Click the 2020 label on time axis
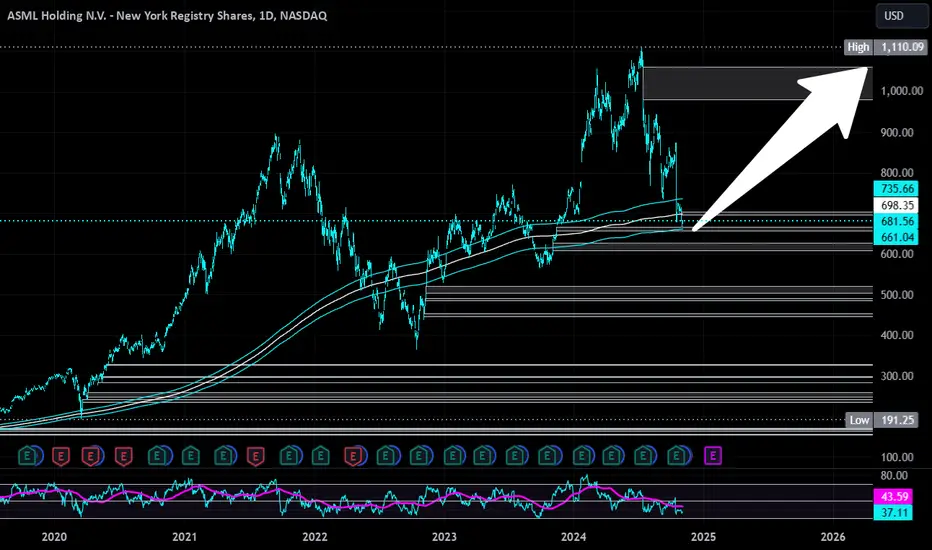Viewport: 932px width, 550px height. (54, 537)
